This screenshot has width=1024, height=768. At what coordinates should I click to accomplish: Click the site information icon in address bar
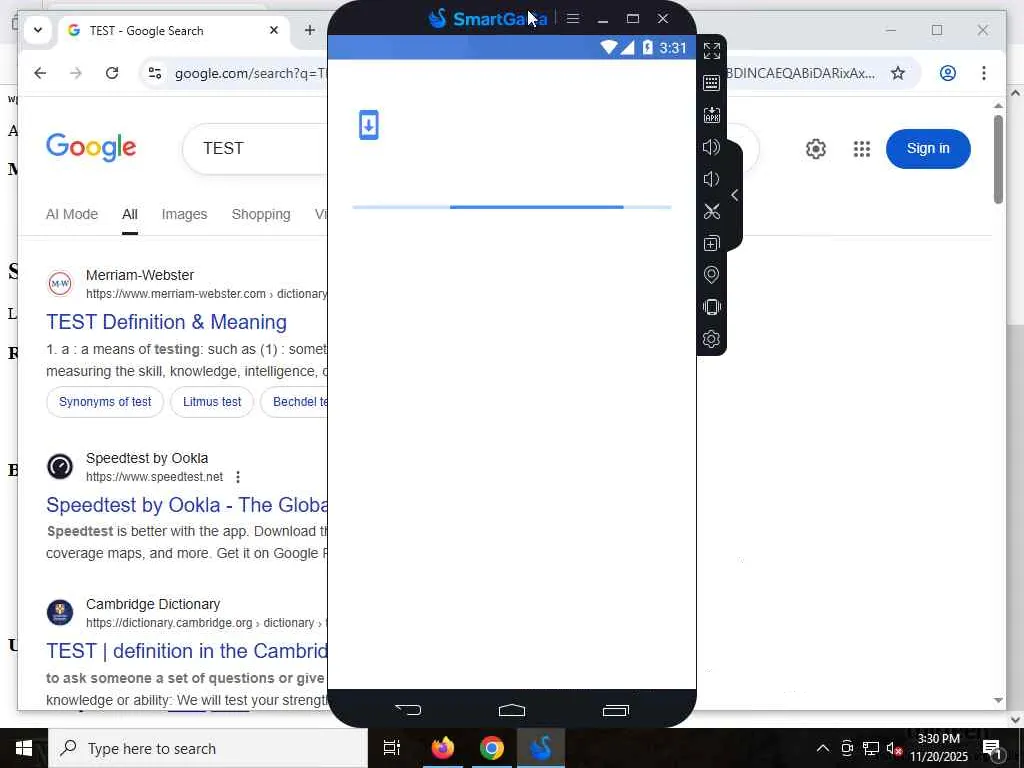[155, 73]
